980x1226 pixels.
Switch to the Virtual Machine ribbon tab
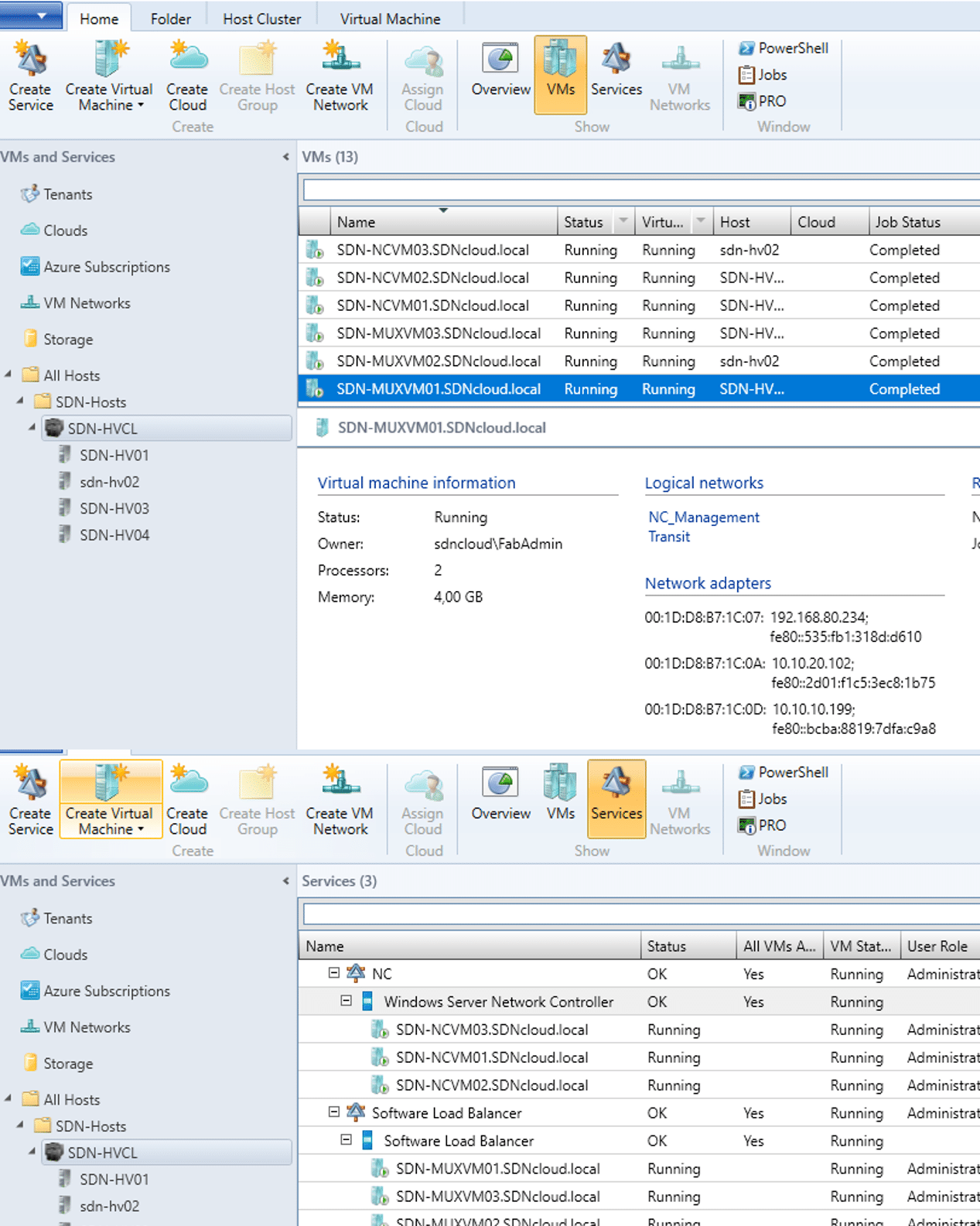click(390, 18)
